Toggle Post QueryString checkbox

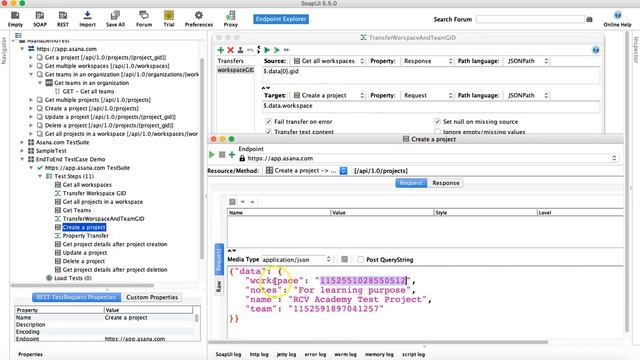click(360, 260)
